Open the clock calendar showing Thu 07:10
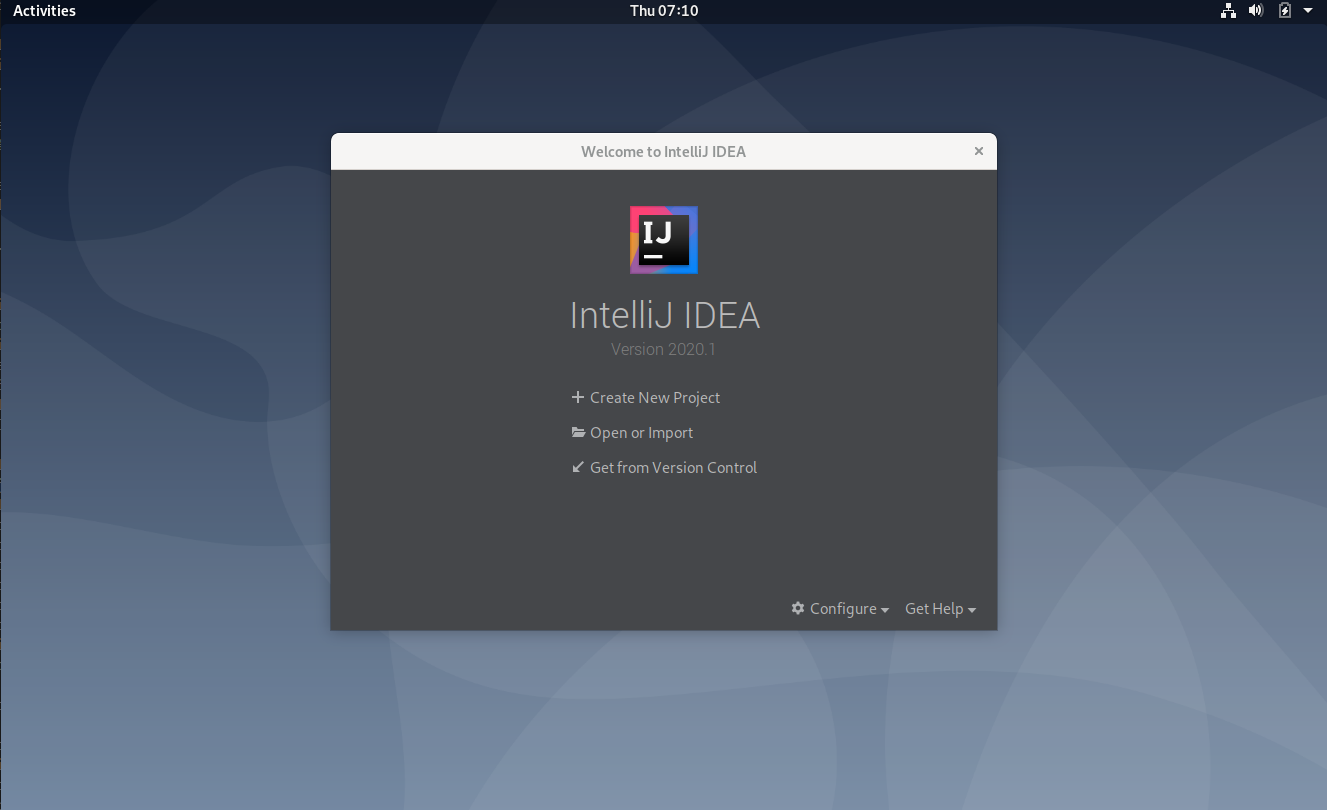The height and width of the screenshot is (810, 1327). tap(664, 11)
